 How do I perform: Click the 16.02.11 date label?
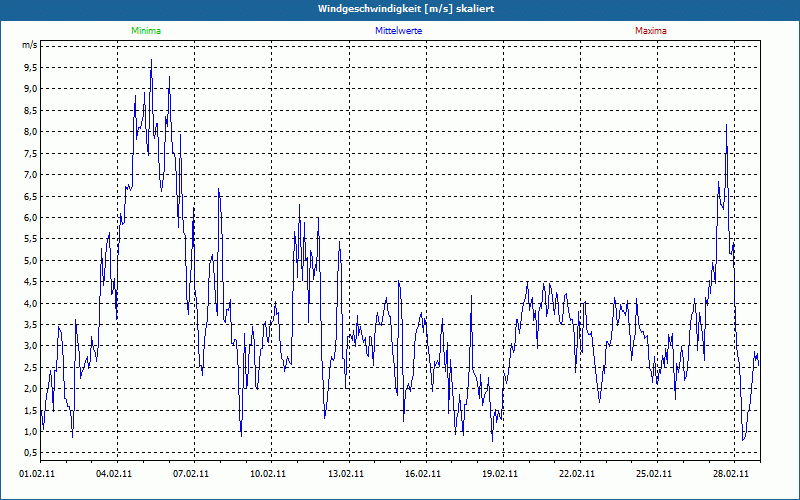[x=423, y=473]
